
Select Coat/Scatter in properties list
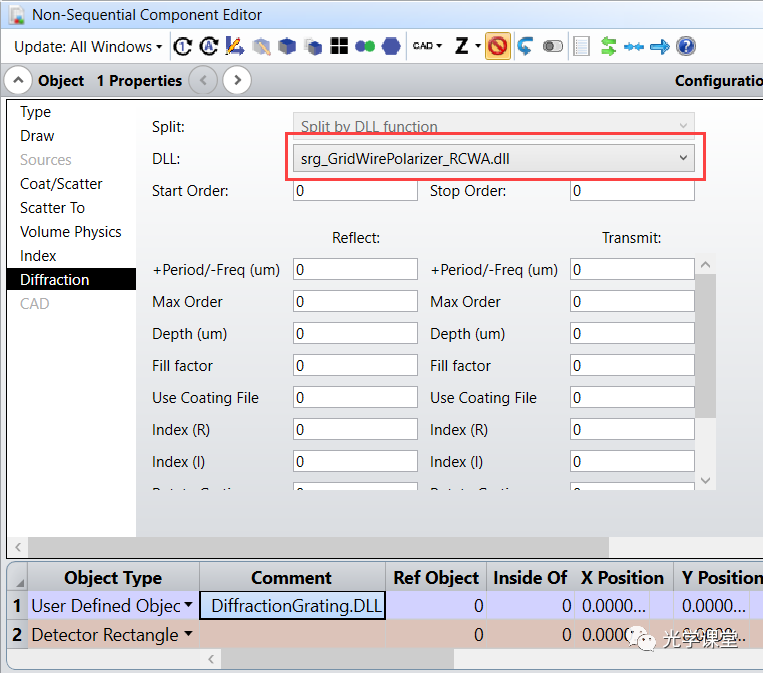(61, 184)
